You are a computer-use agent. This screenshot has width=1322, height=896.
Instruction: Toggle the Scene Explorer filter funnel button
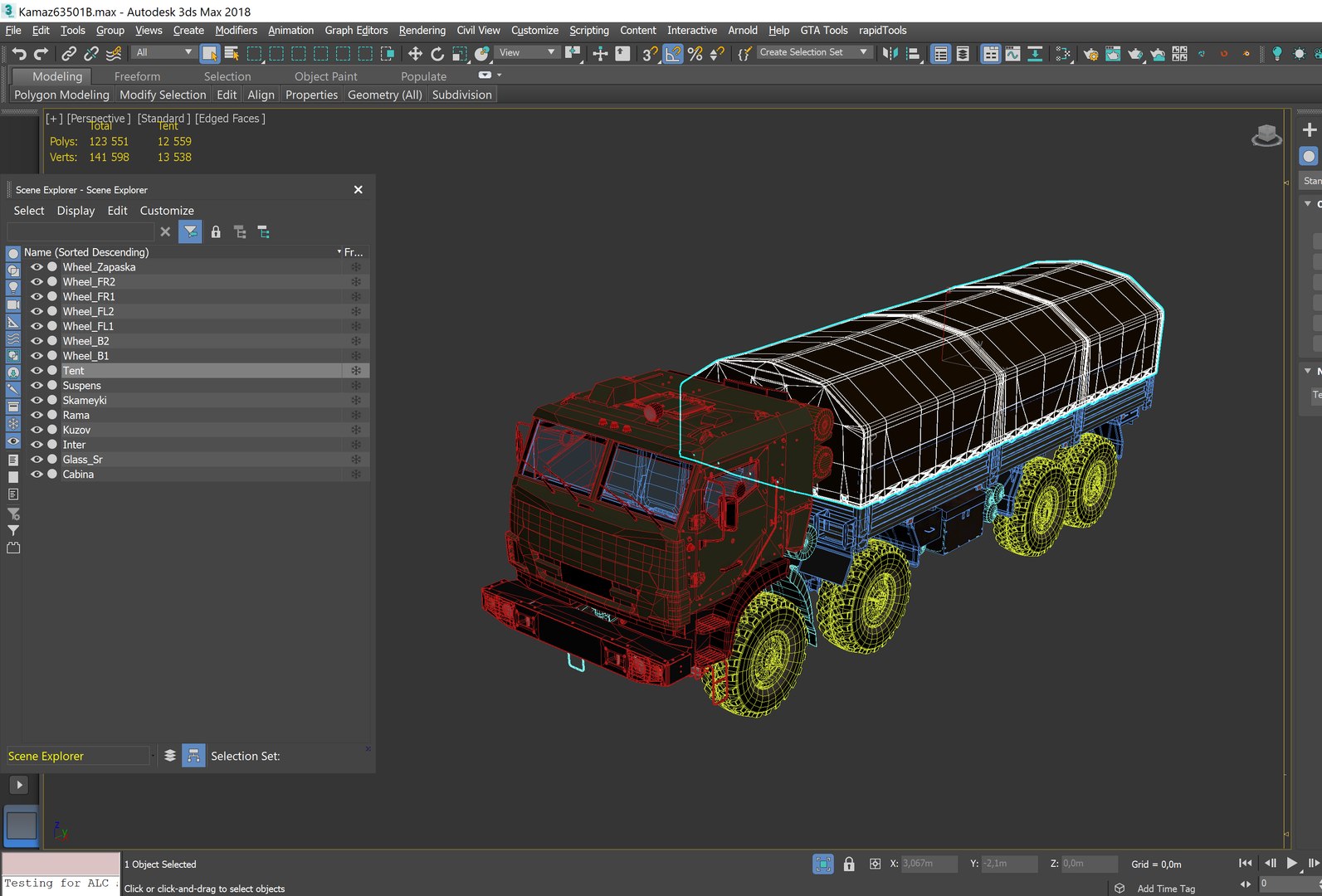190,232
